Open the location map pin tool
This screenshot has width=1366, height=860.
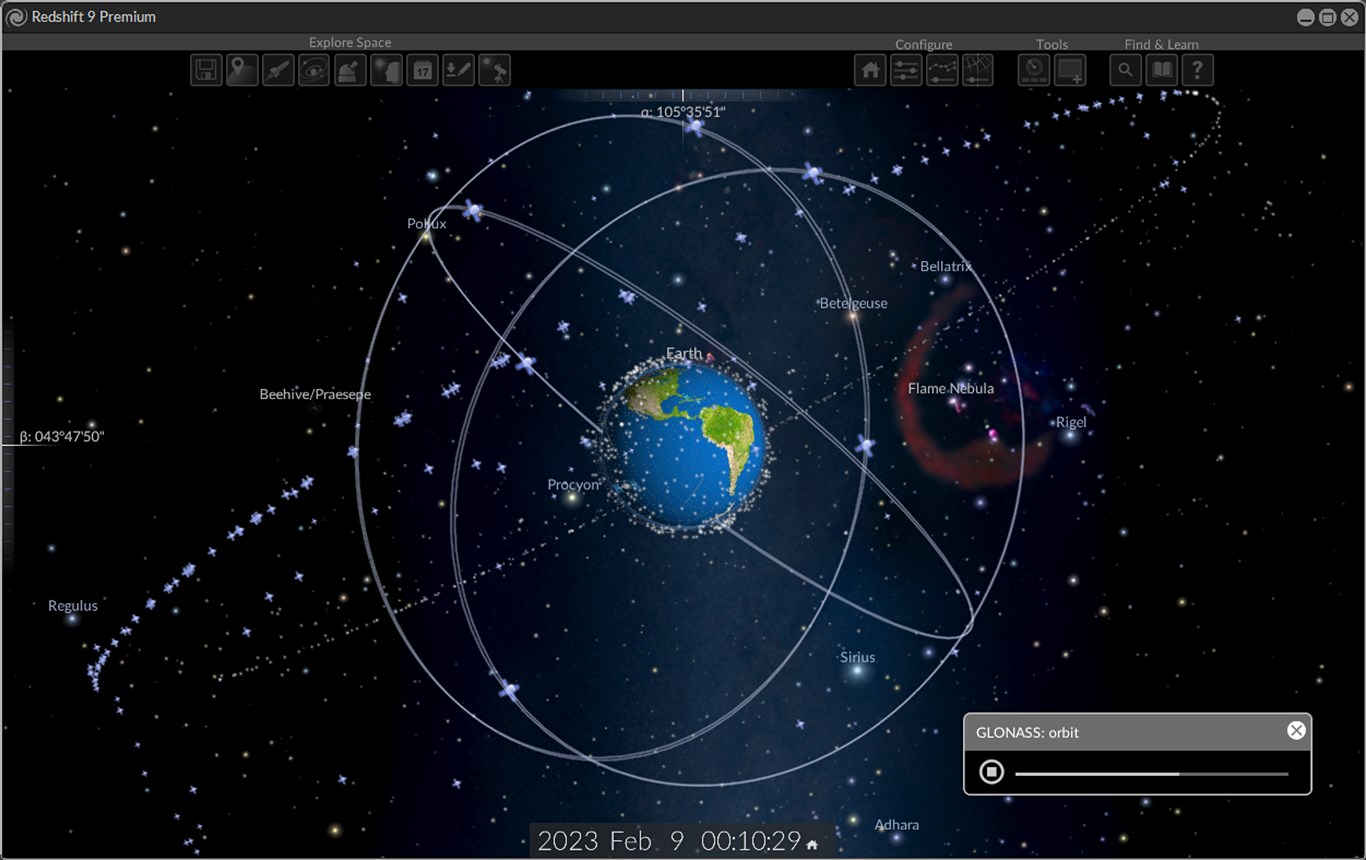tap(242, 70)
